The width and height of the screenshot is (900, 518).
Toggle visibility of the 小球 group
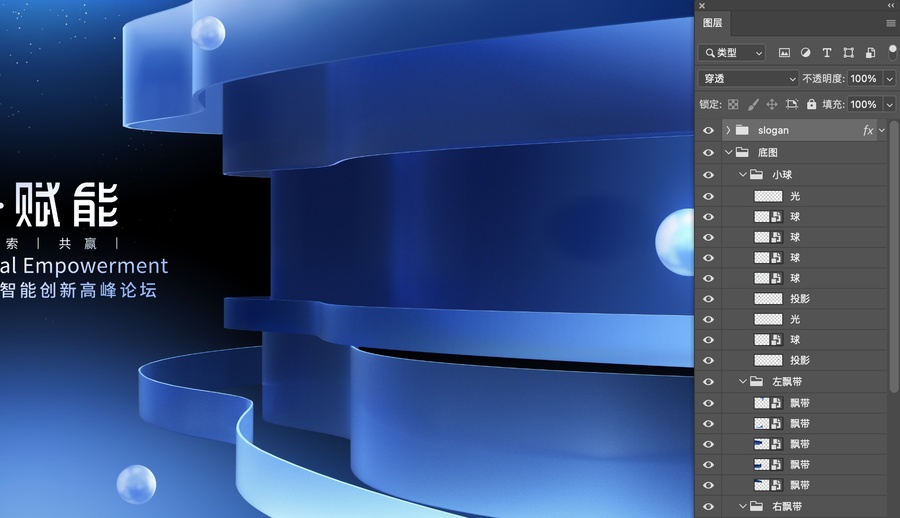(708, 175)
